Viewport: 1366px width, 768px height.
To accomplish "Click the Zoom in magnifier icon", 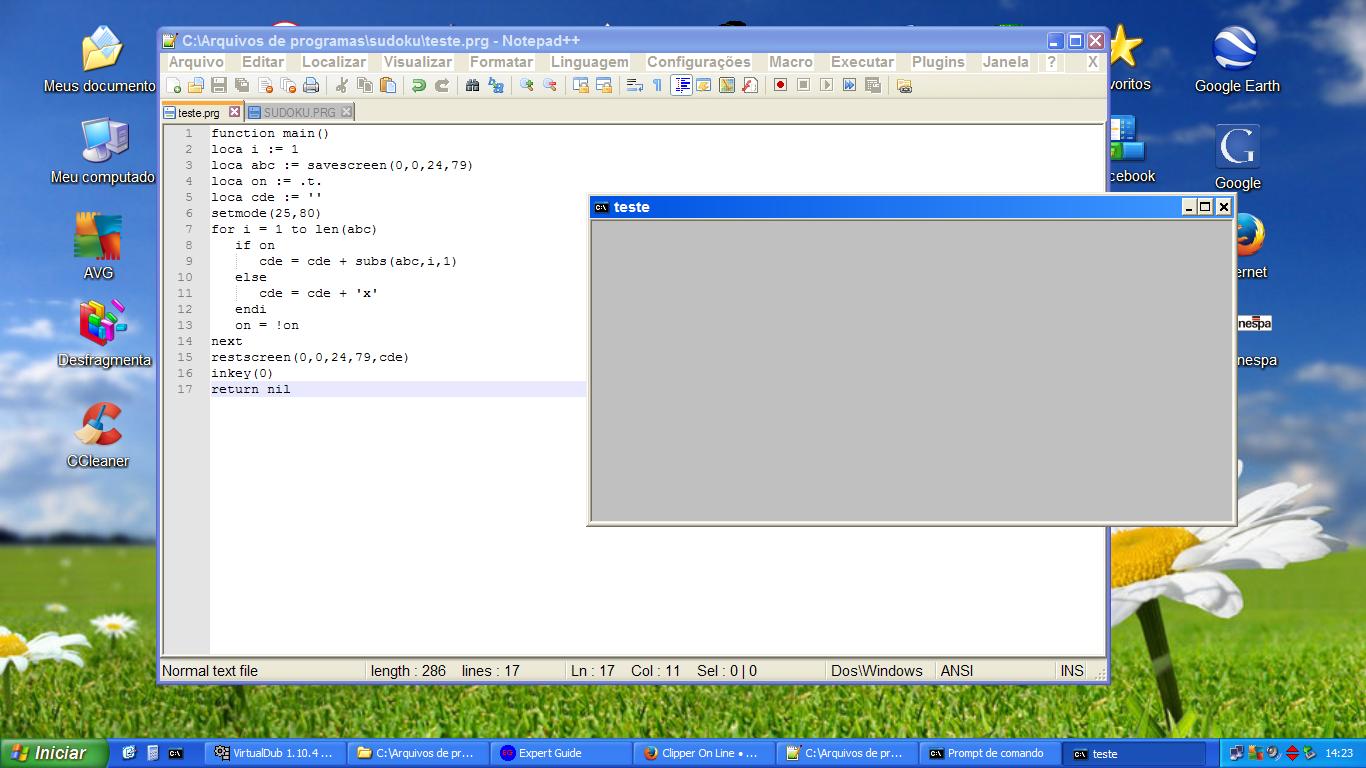I will tap(526, 86).
